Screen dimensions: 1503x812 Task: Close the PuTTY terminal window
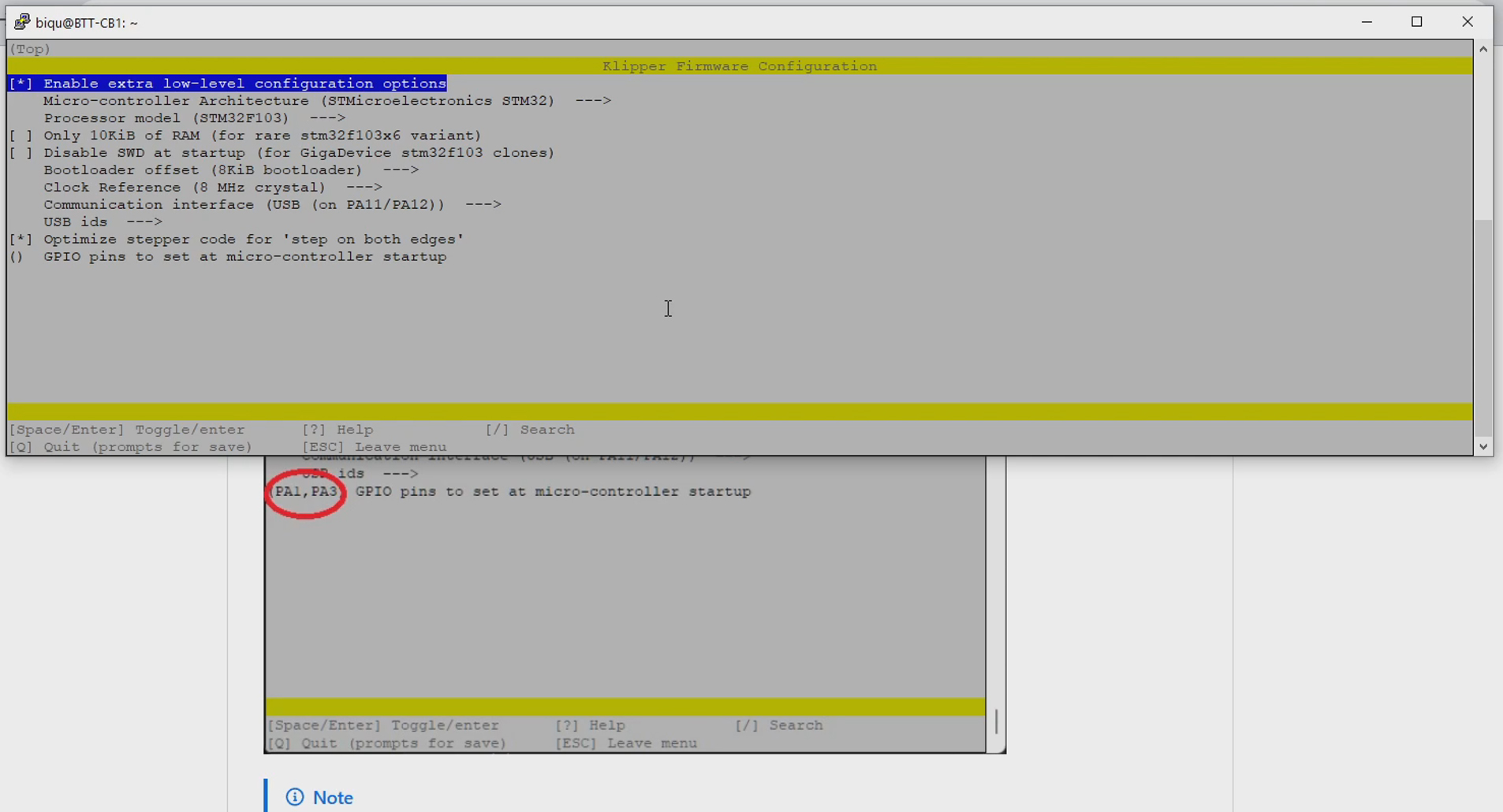point(1467,22)
